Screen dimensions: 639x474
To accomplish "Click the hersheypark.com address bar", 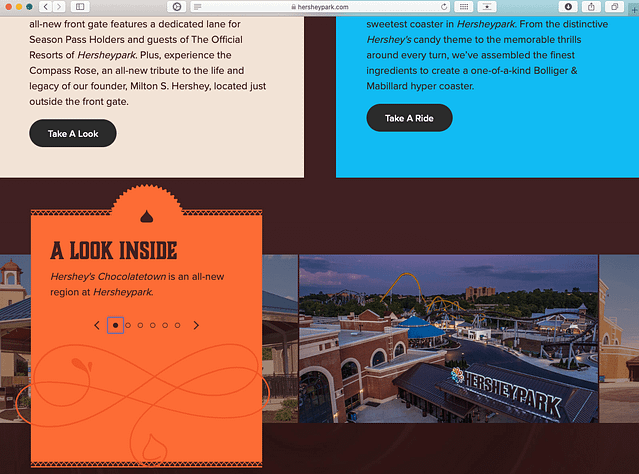I will tap(320, 7).
